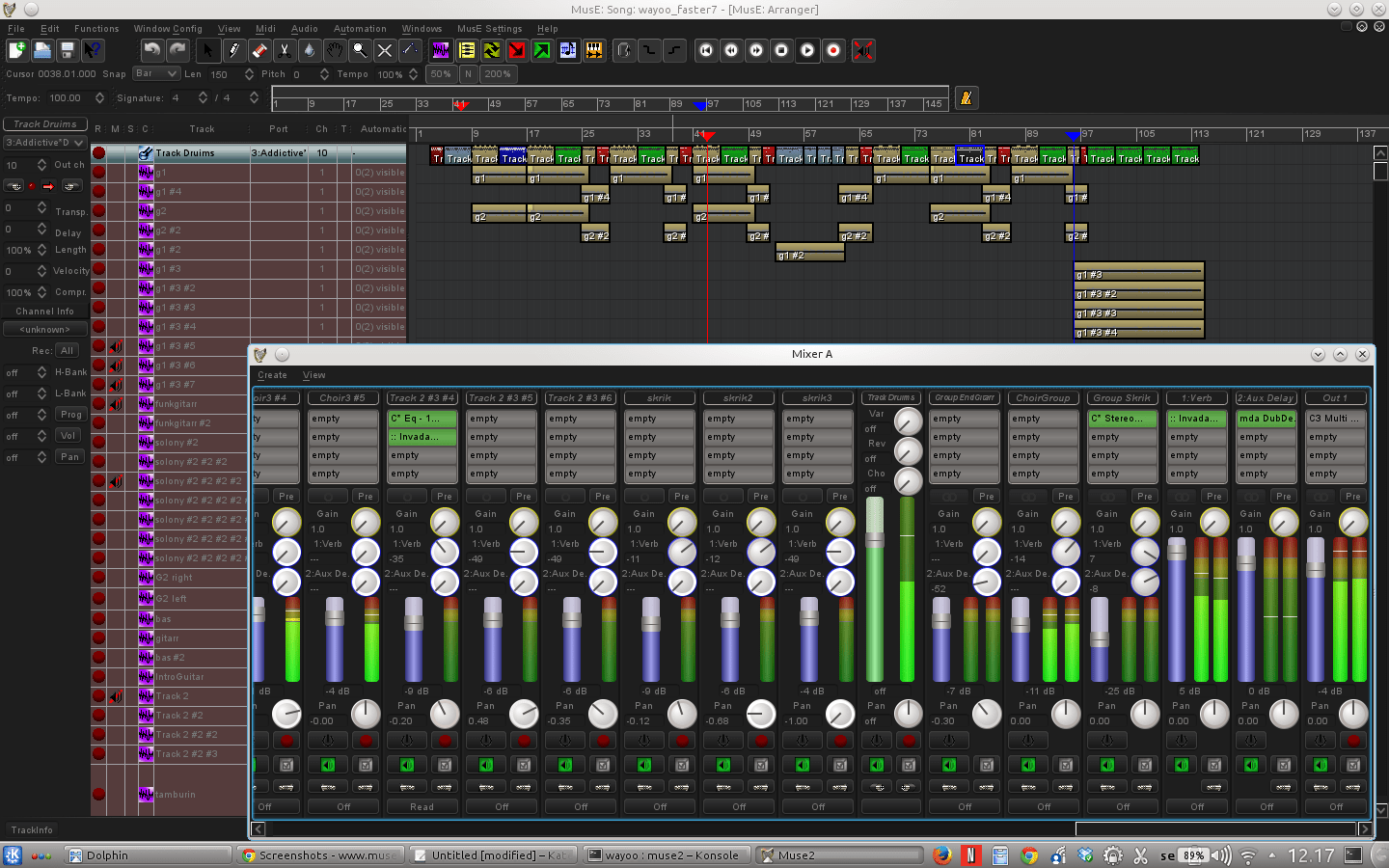Open the Rec All dropdown

pos(66,350)
